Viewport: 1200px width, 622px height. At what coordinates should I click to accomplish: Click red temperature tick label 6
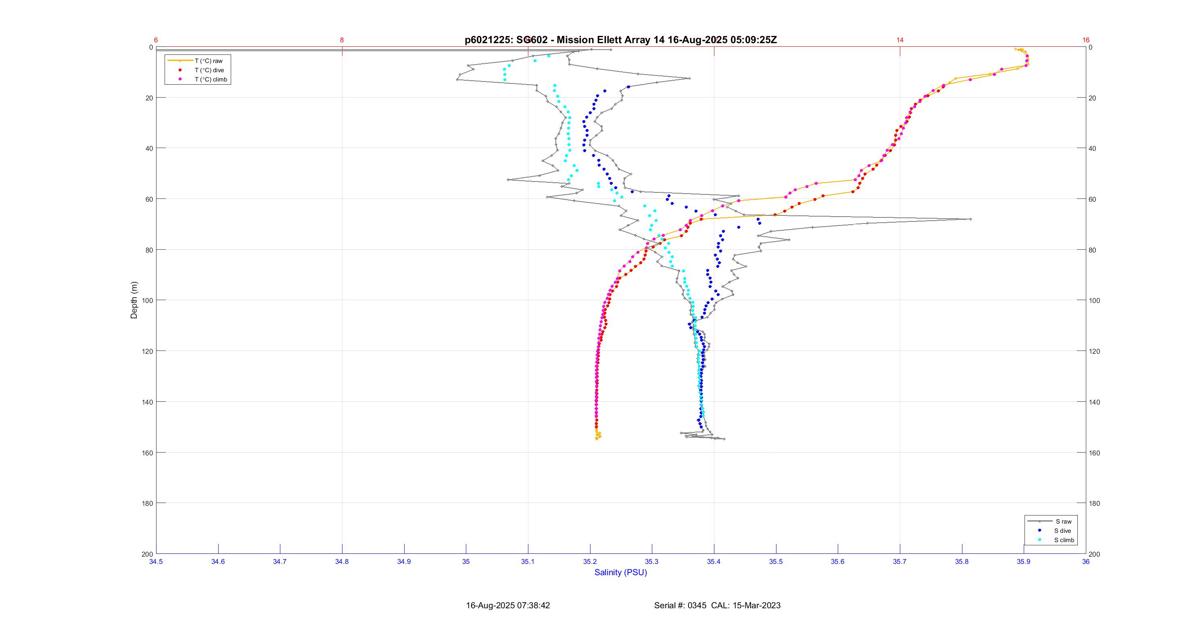155,40
